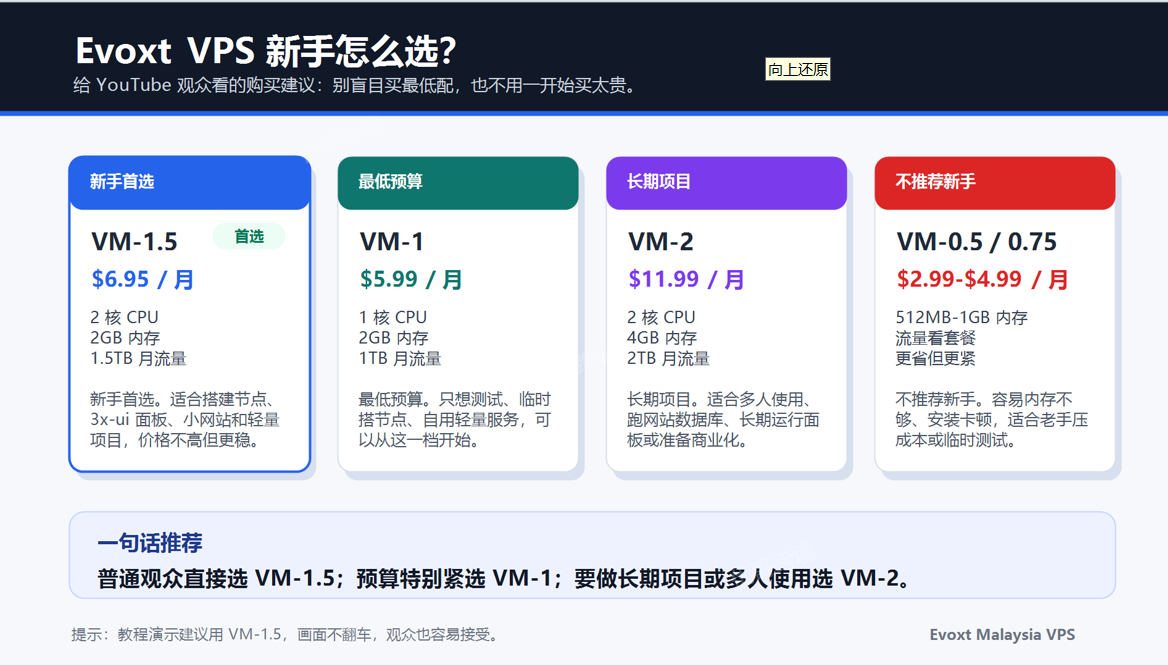
Task: Click the "$6.95 / 月" price
Action: pos(142,279)
